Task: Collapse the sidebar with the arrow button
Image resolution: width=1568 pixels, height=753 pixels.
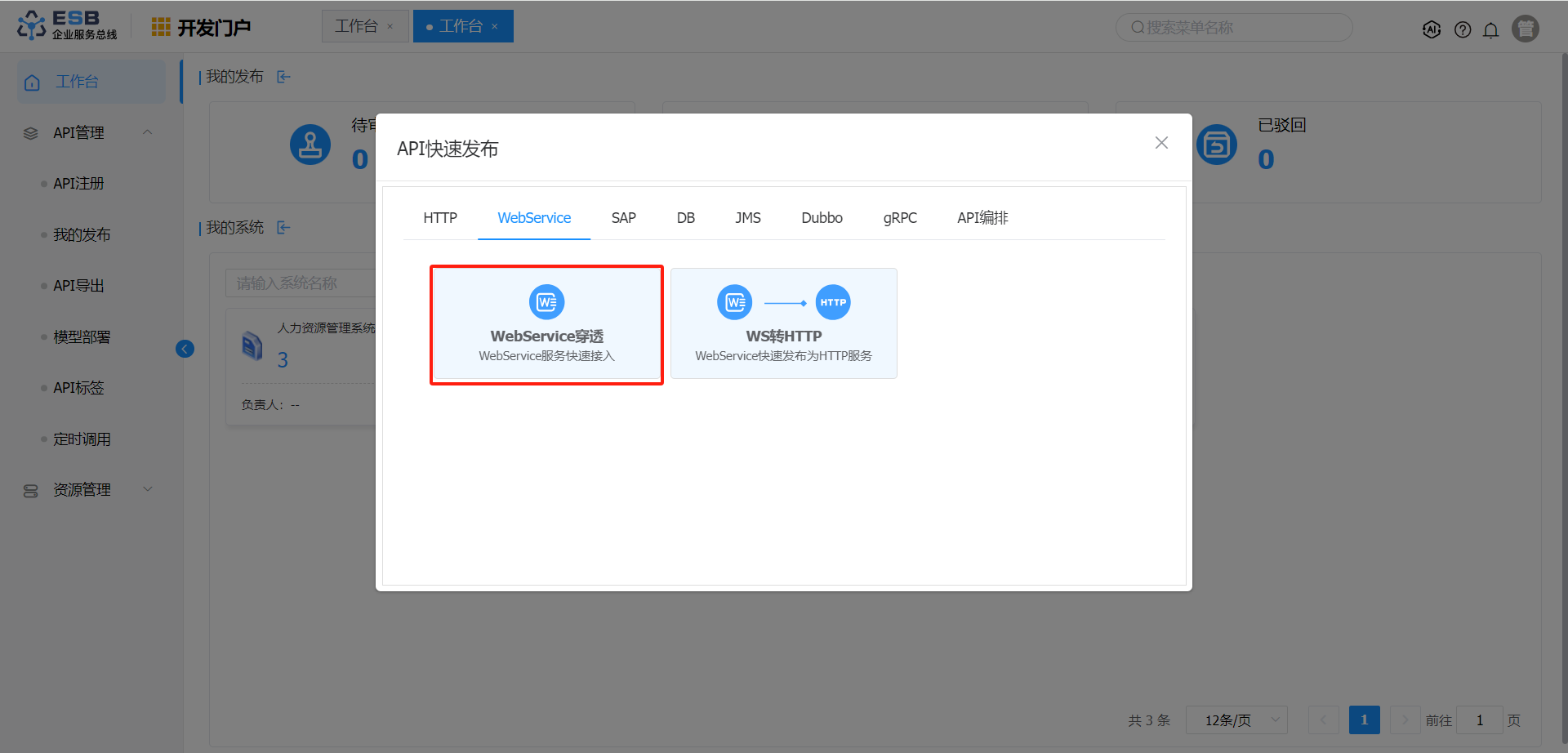Action: tap(185, 349)
